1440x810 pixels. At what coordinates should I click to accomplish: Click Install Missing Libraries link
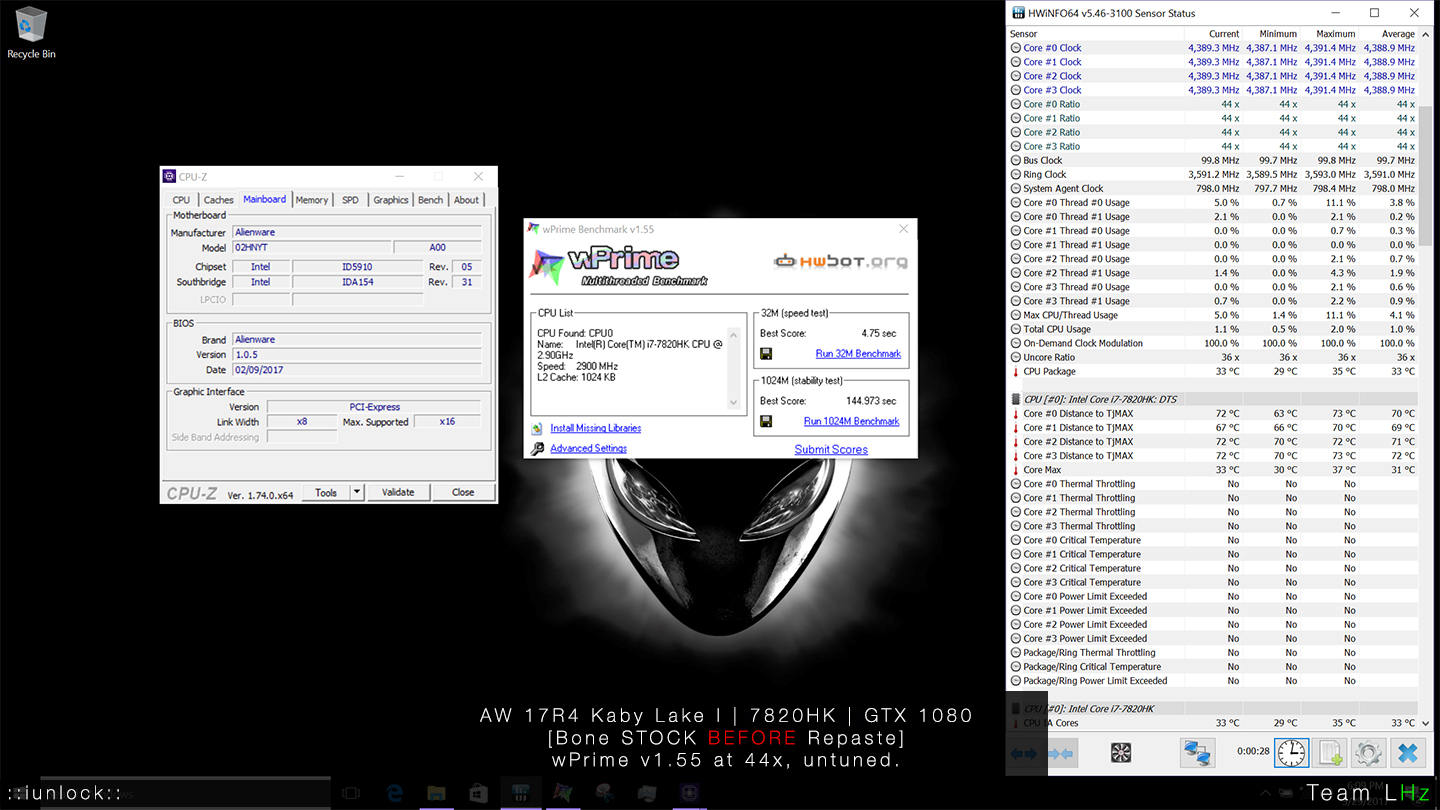point(596,428)
